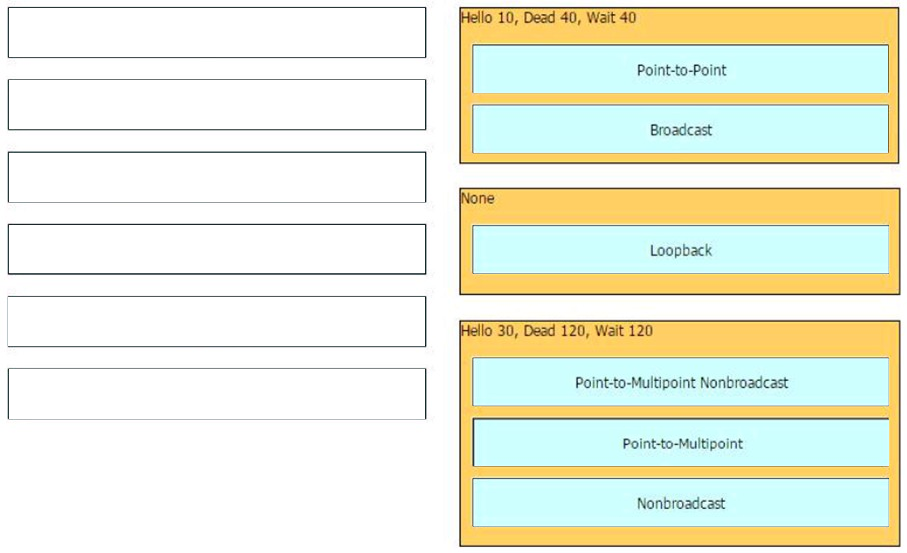Click orange gap between Point-to-Multipoint and Nonbroadcast
The height and width of the screenshot is (553, 907).
680,472
